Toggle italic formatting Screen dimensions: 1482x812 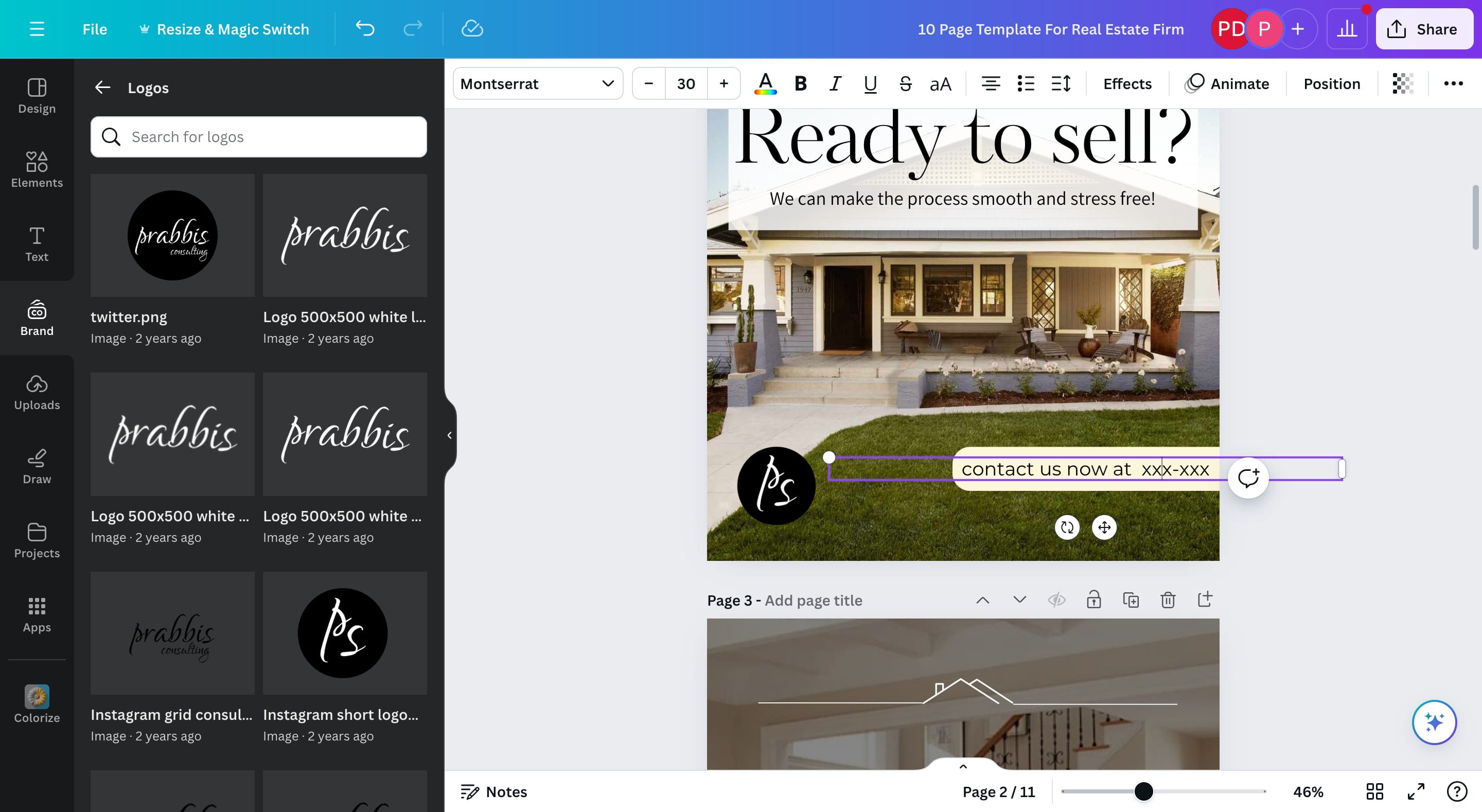tap(835, 84)
